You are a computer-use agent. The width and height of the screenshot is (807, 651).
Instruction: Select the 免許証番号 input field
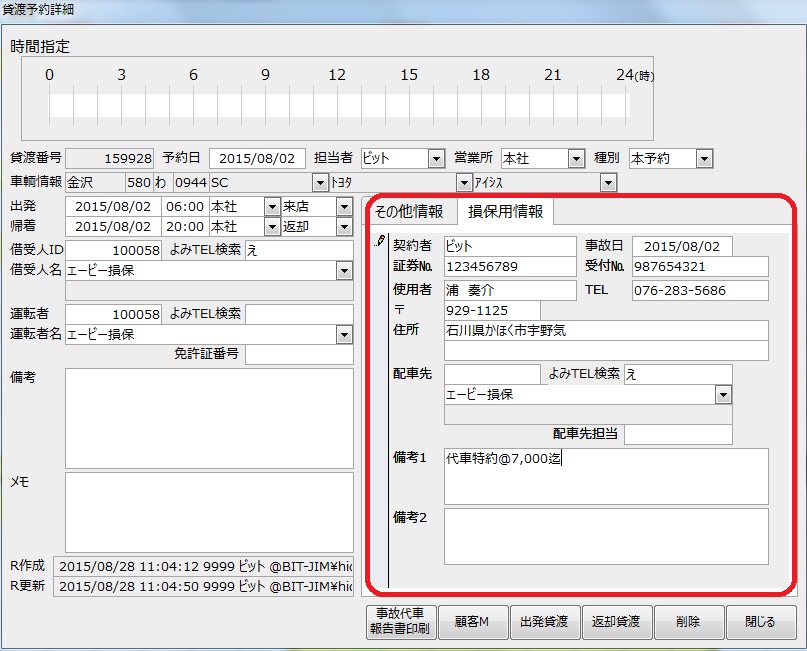(x=298, y=355)
